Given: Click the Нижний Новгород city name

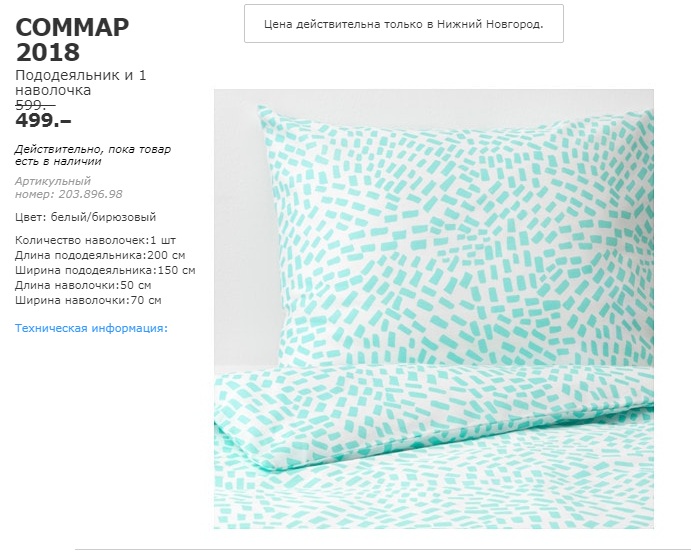Looking at the screenshot, I should [x=488, y=24].
